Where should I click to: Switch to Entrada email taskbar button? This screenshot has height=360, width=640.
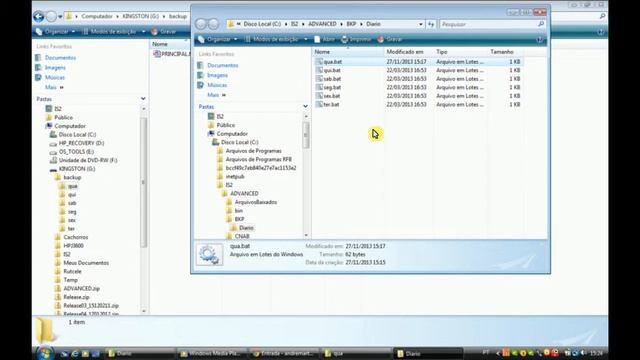point(284,353)
